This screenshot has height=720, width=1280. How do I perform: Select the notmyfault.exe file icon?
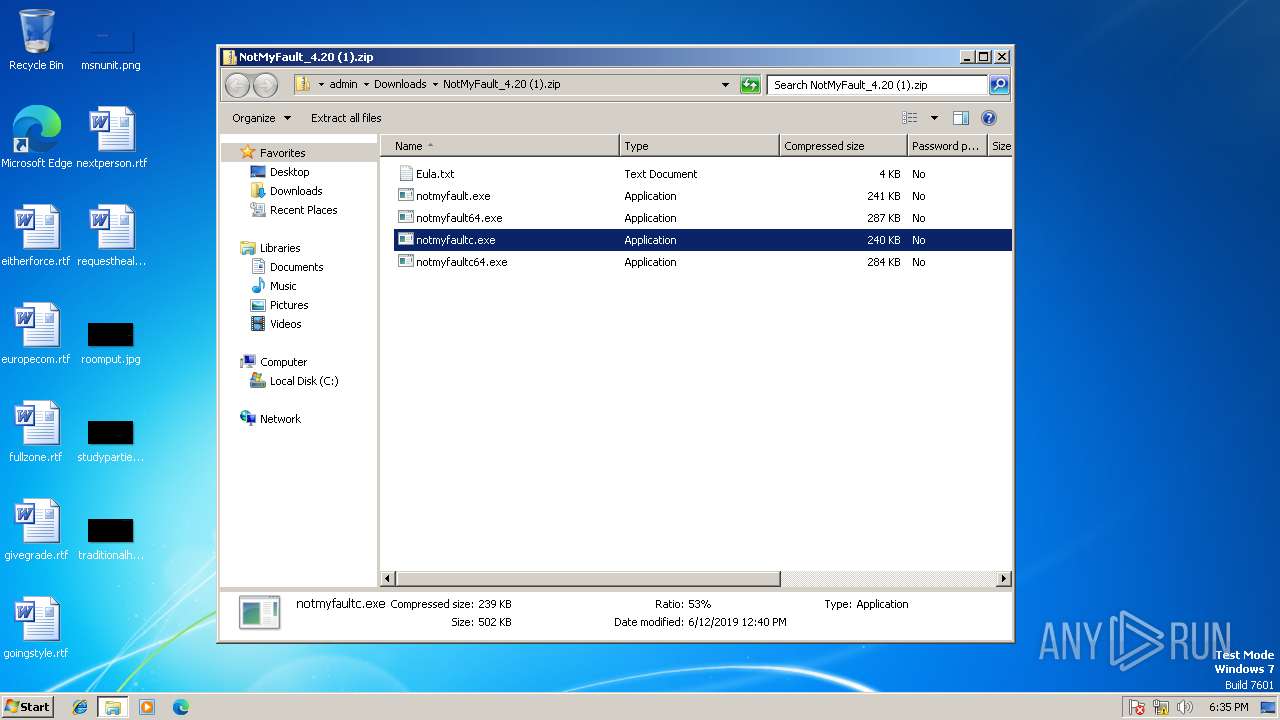coord(406,196)
